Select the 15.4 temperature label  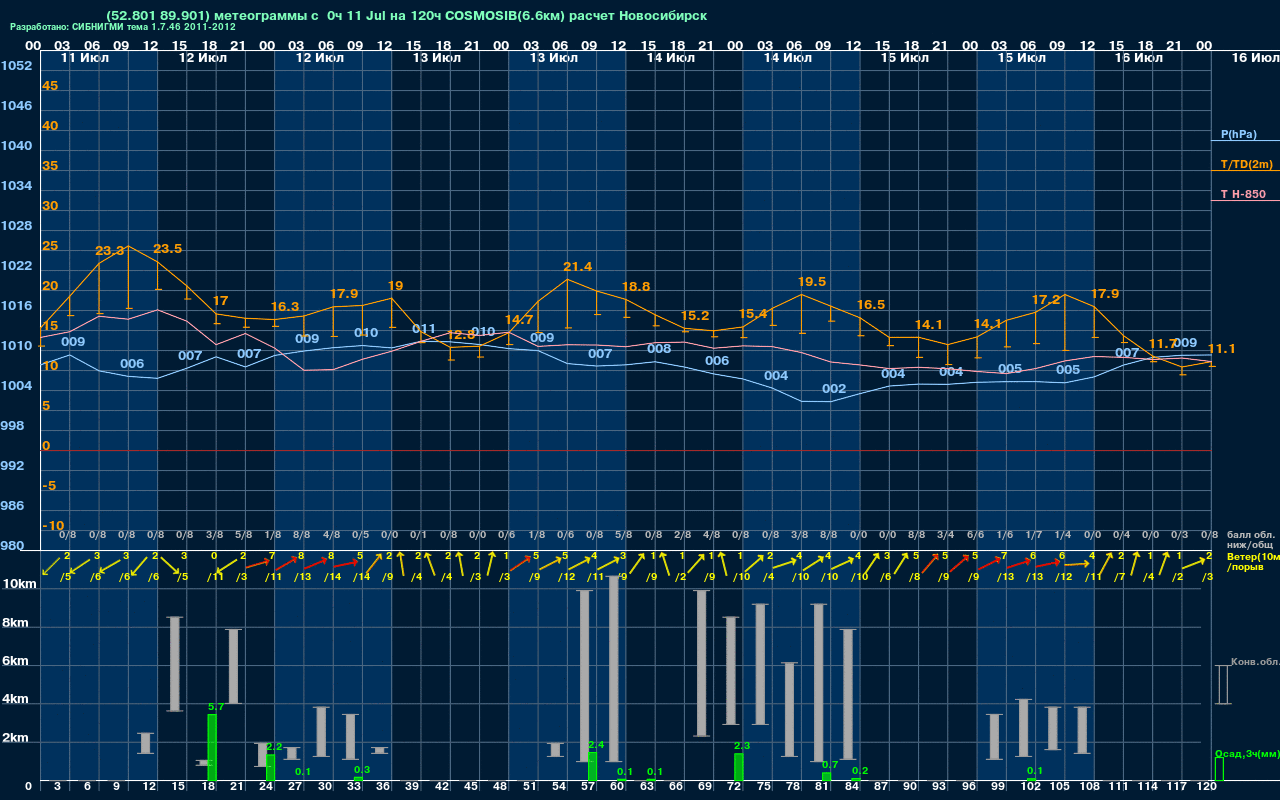point(752,314)
